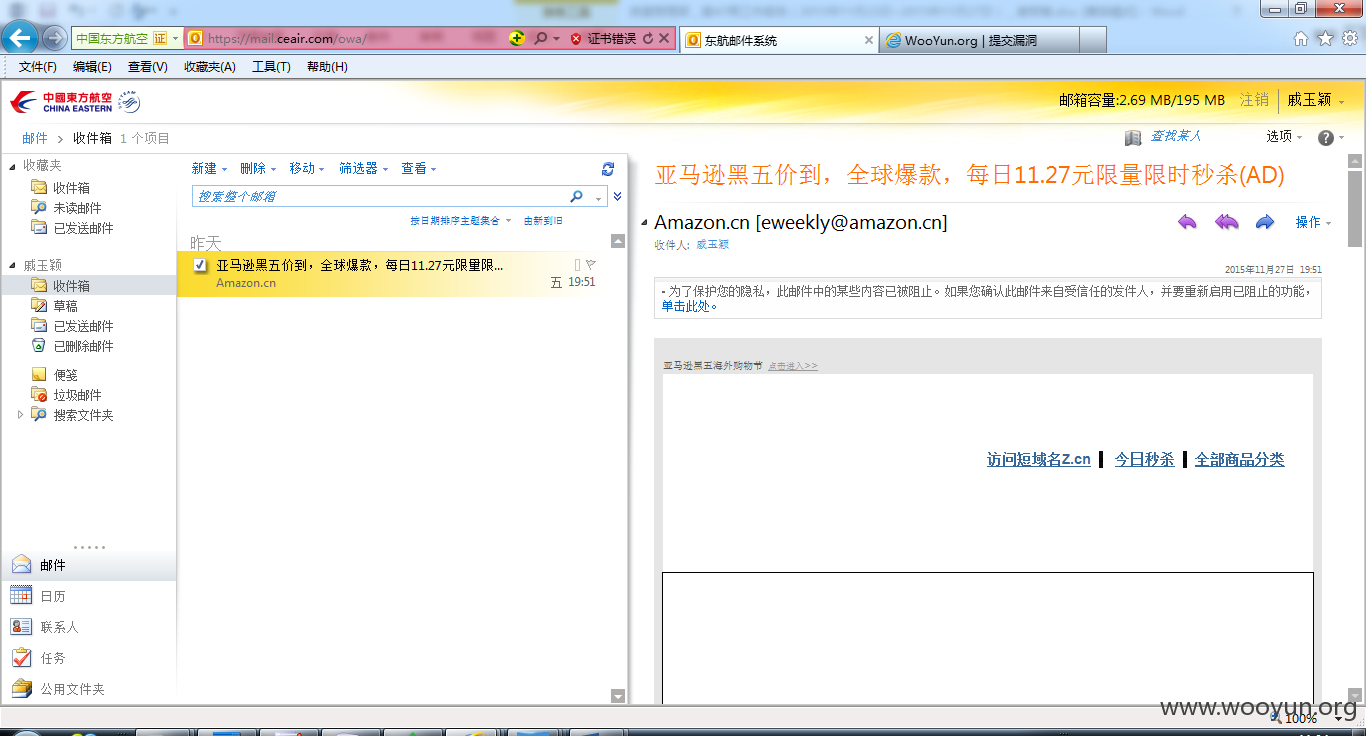This screenshot has width=1366, height=736.
Task: Click the 邮件 breadcrumb link
Action: 35,138
